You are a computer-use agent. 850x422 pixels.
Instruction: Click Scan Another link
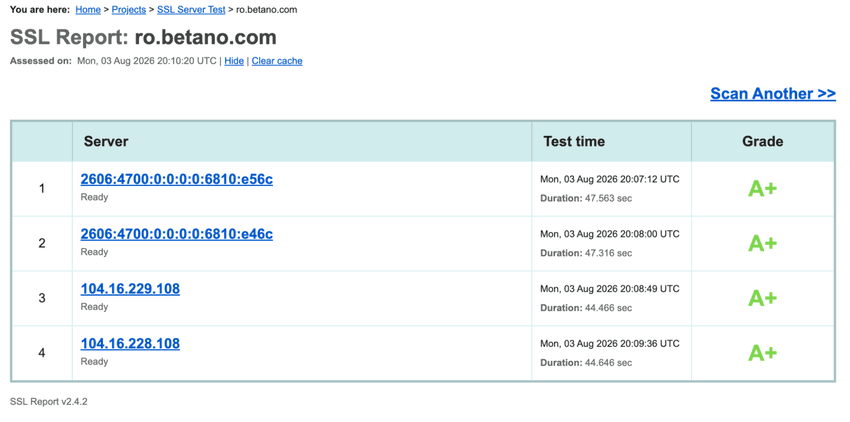coord(773,93)
